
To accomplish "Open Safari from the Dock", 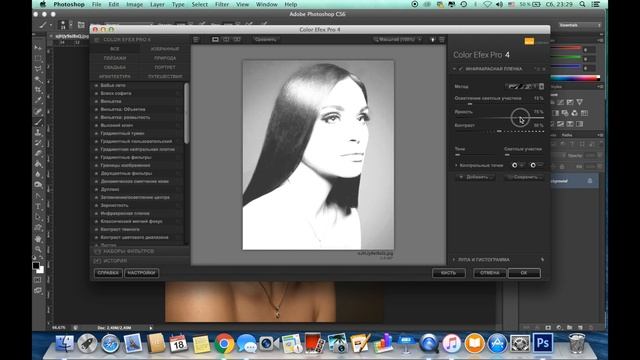I will click(x=110, y=344).
